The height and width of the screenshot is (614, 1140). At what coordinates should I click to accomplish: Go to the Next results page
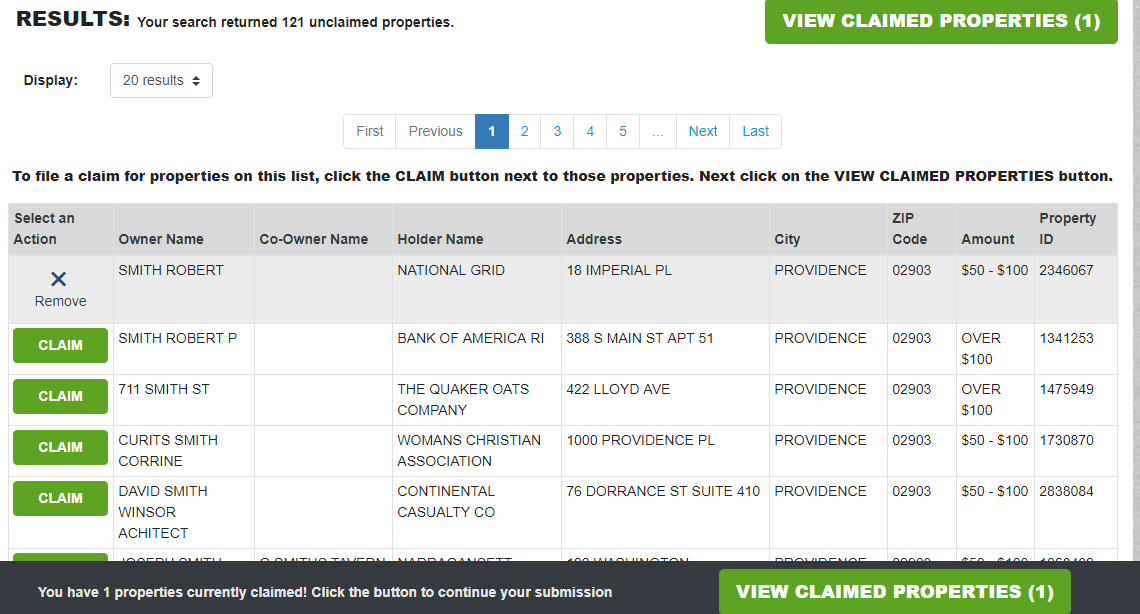click(x=703, y=131)
